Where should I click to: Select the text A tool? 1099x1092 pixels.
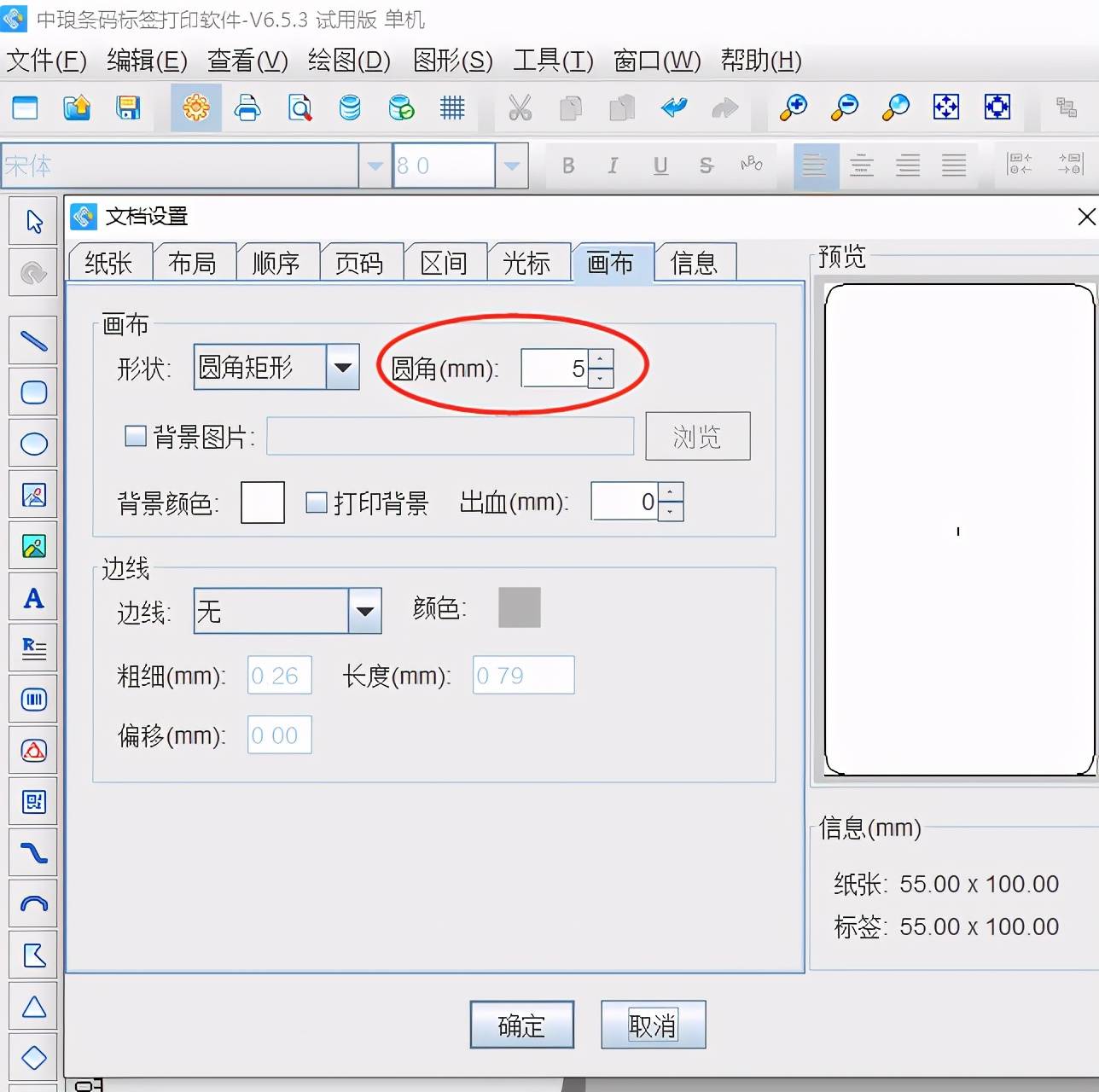[33, 597]
